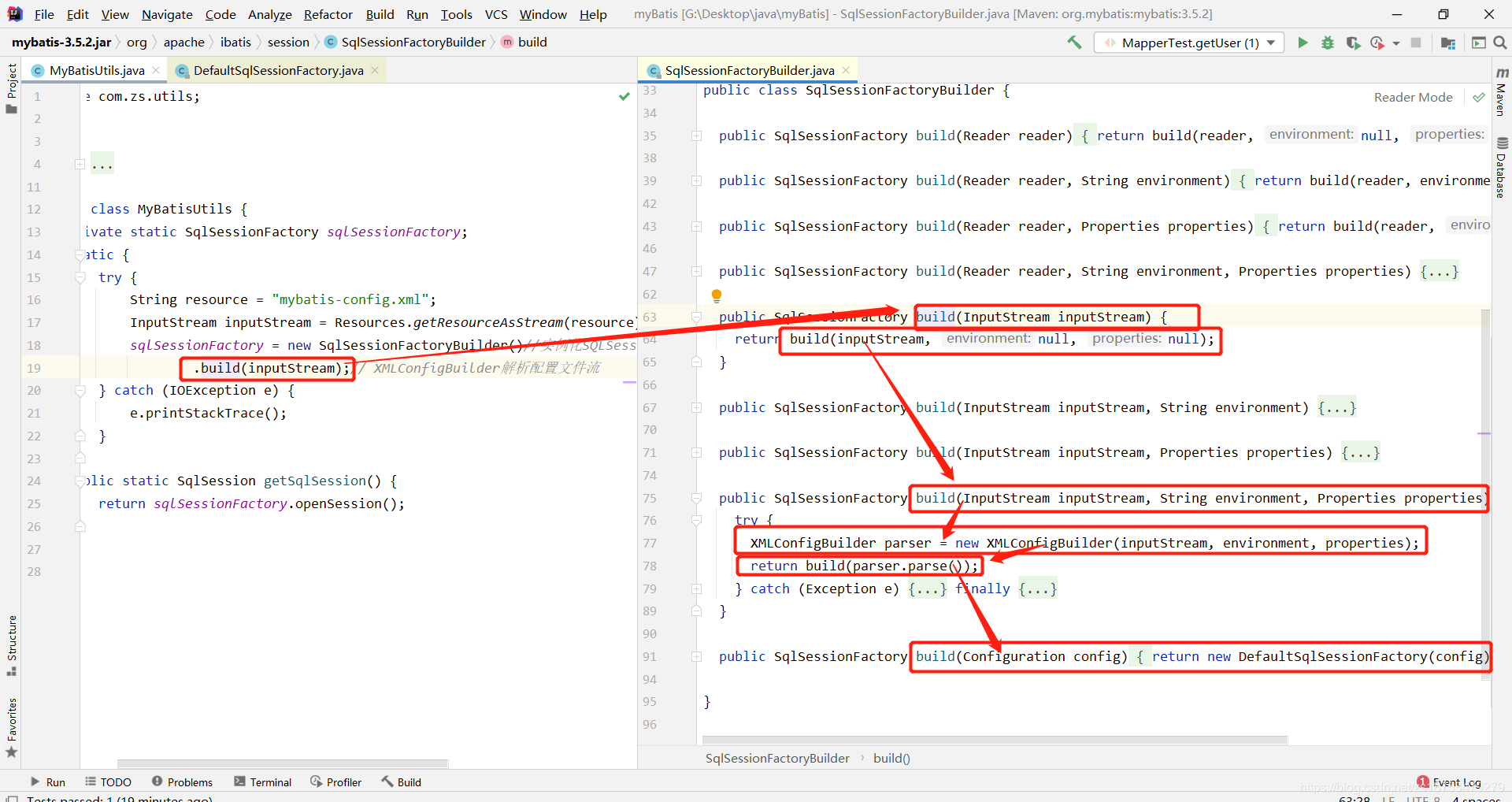Open the File menu
The image size is (1512, 802).
point(44,14)
